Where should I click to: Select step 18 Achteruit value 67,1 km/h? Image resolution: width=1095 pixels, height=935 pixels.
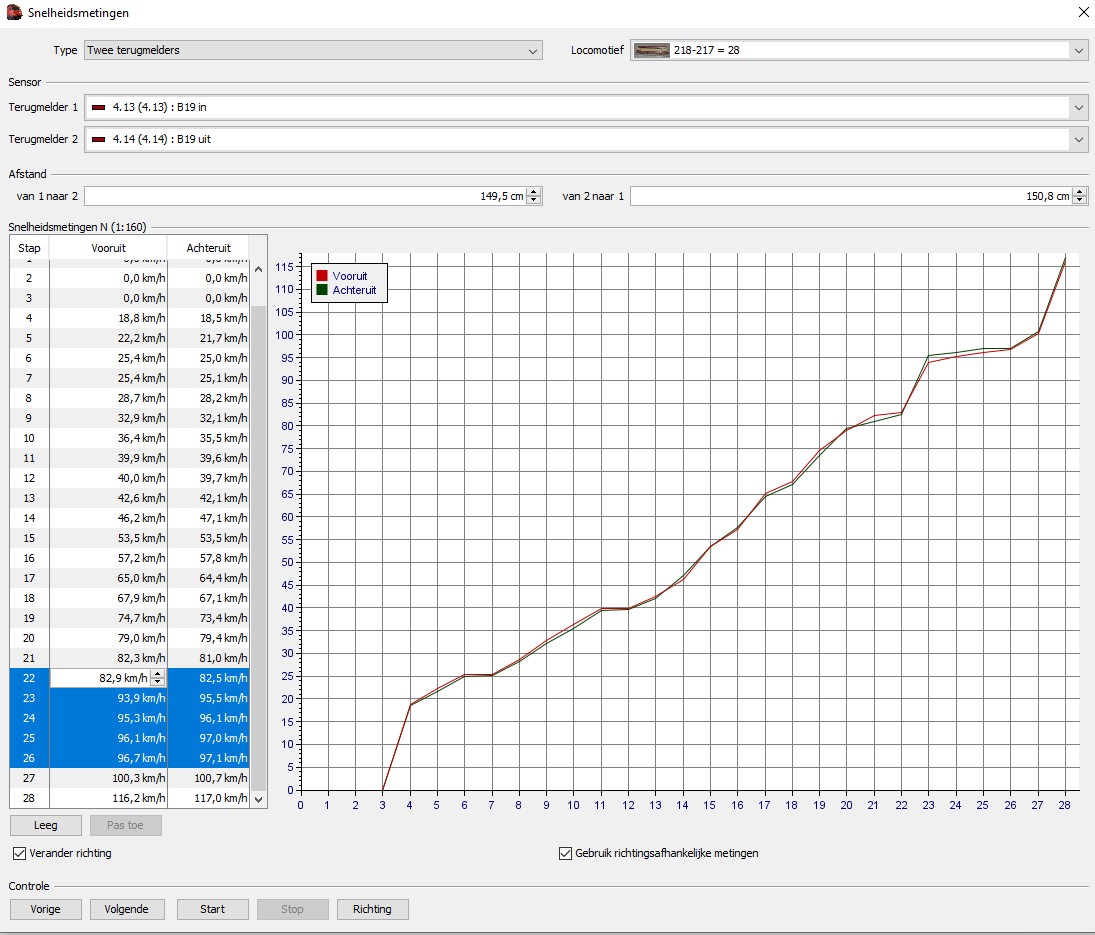point(208,598)
